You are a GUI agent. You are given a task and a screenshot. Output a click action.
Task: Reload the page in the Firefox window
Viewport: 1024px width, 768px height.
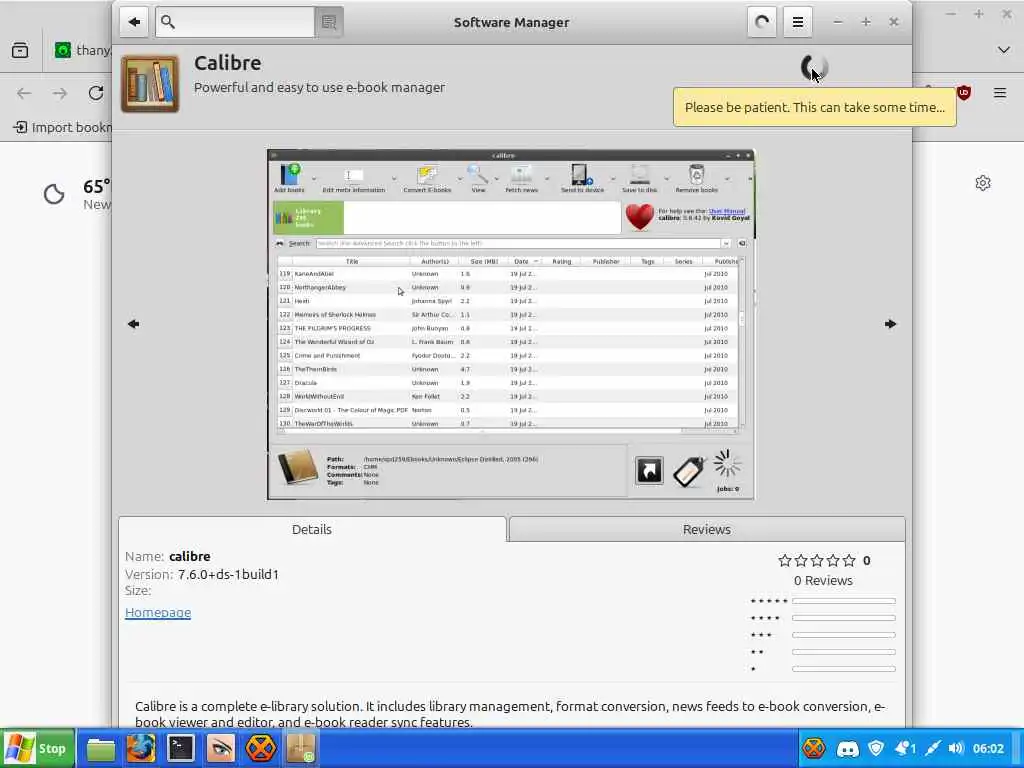[96, 93]
